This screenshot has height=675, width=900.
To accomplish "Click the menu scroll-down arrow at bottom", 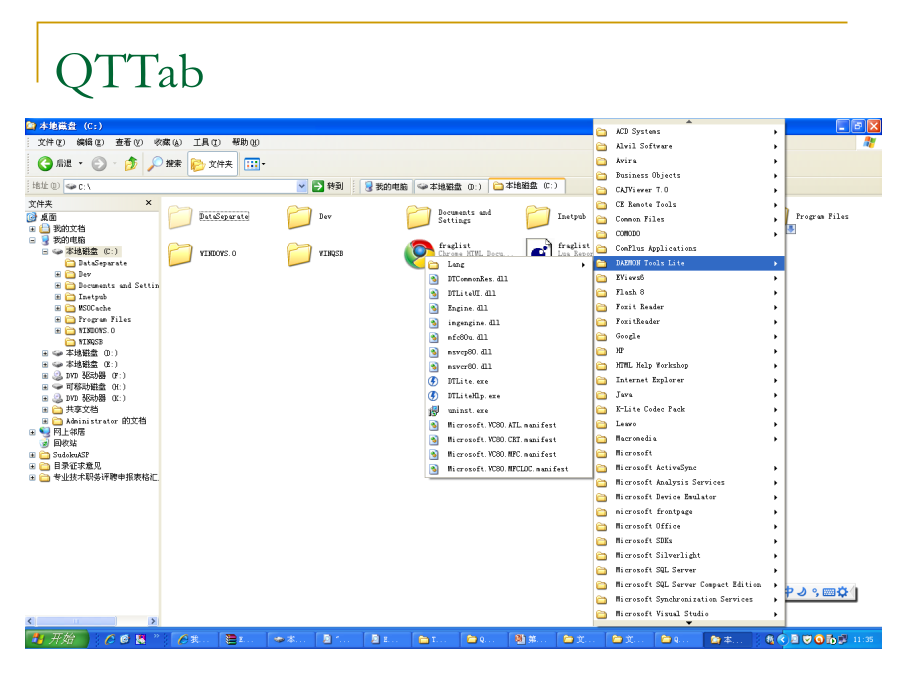I will 689,623.
